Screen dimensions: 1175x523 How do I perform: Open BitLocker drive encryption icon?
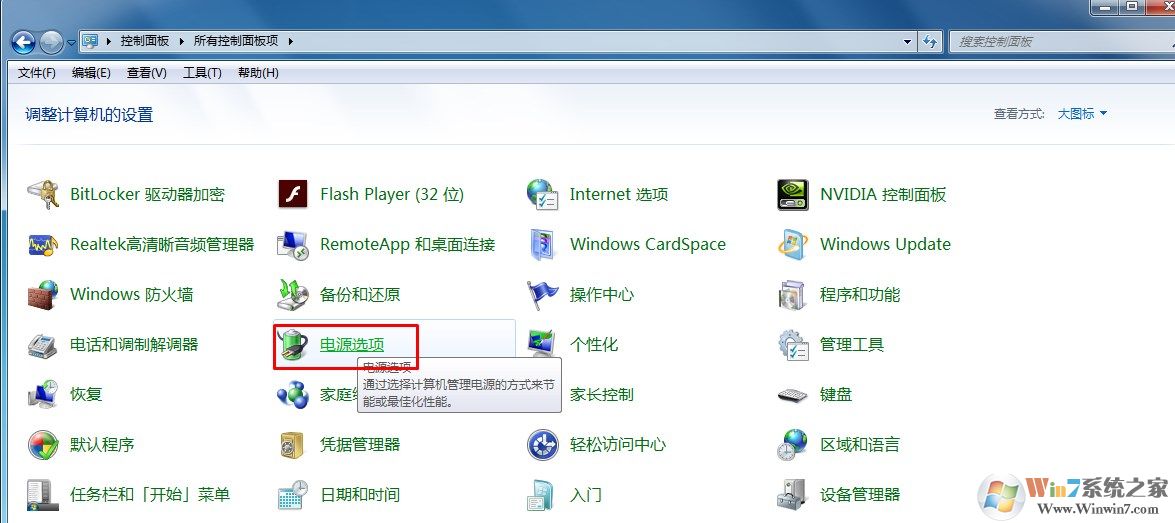pos(43,195)
